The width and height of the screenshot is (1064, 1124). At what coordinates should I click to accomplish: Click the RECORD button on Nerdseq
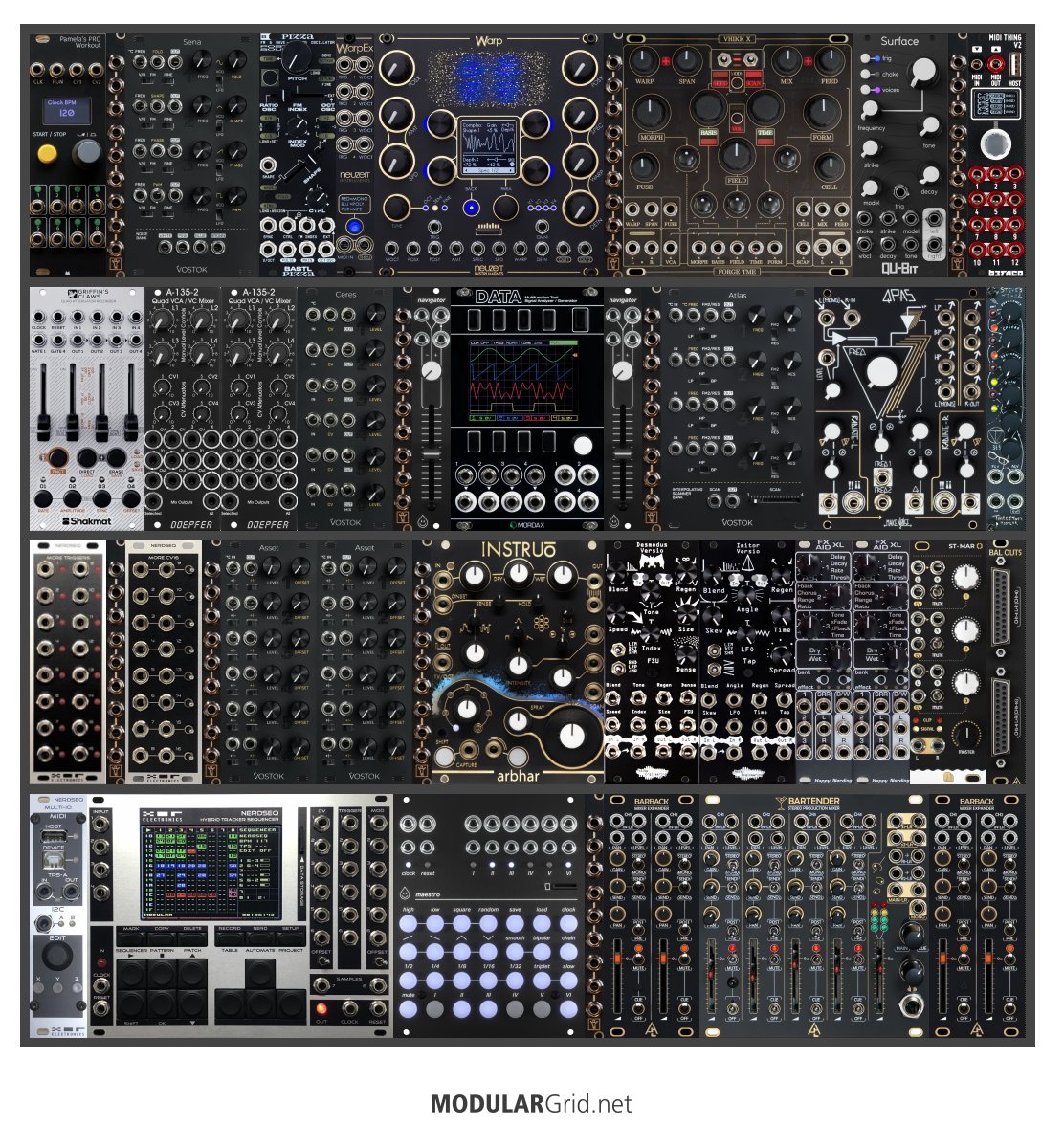[x=230, y=937]
